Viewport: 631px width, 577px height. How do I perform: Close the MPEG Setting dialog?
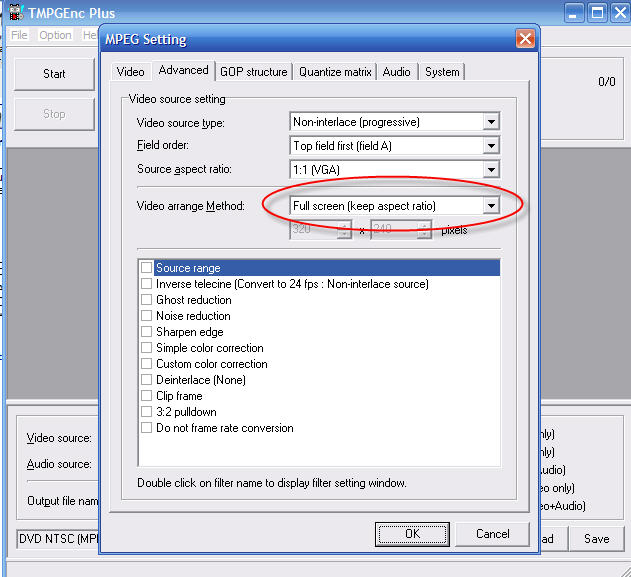point(526,39)
